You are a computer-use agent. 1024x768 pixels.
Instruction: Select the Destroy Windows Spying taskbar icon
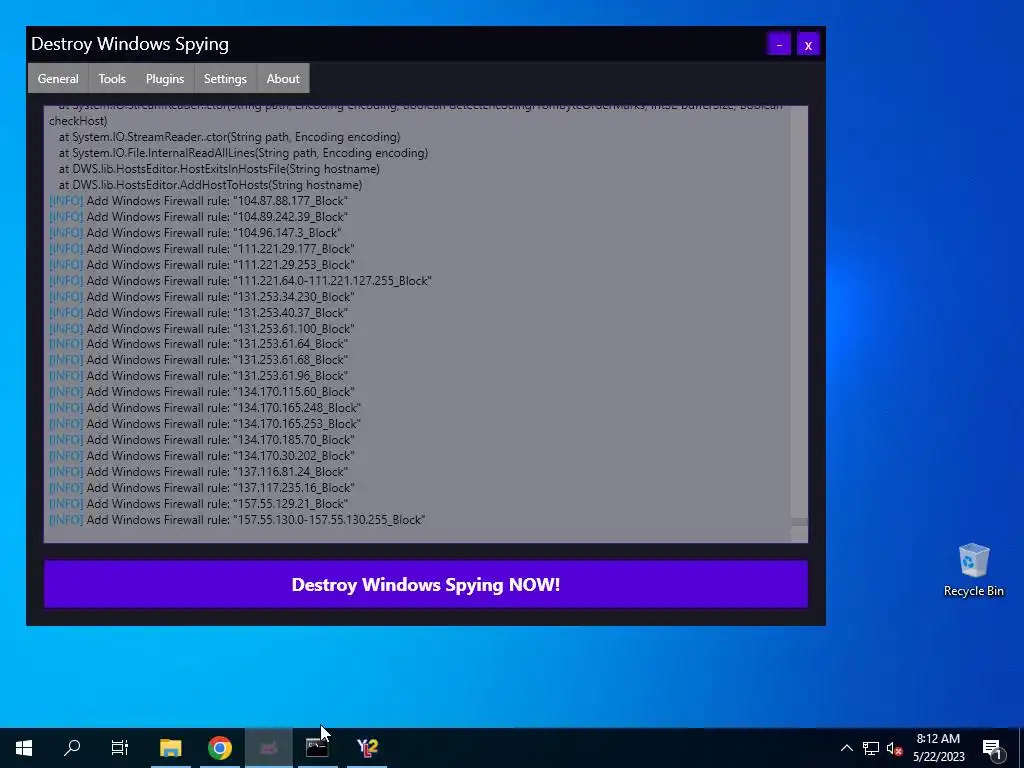coord(268,747)
